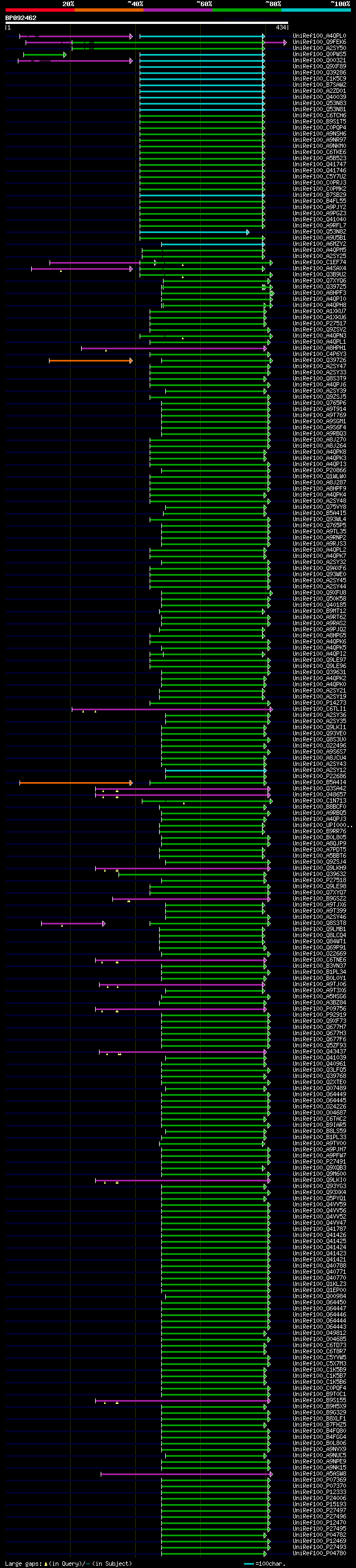Select hit text UniRef100_C1N713
This screenshot has width=356, height=1568.
tap(319, 801)
